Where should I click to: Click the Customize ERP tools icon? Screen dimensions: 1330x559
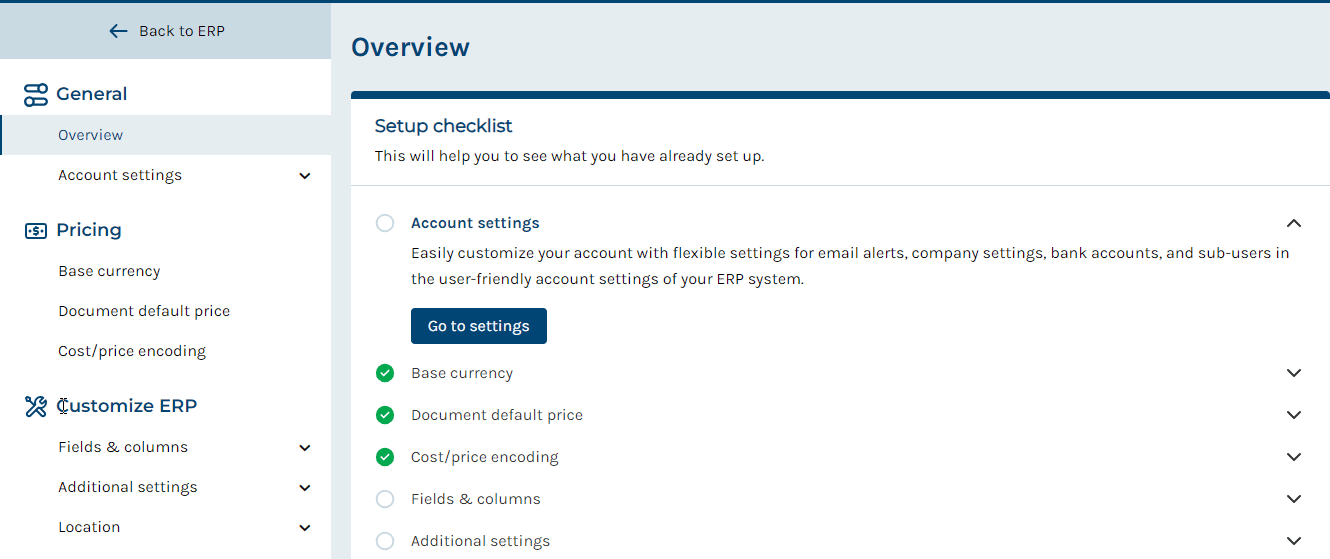[36, 406]
